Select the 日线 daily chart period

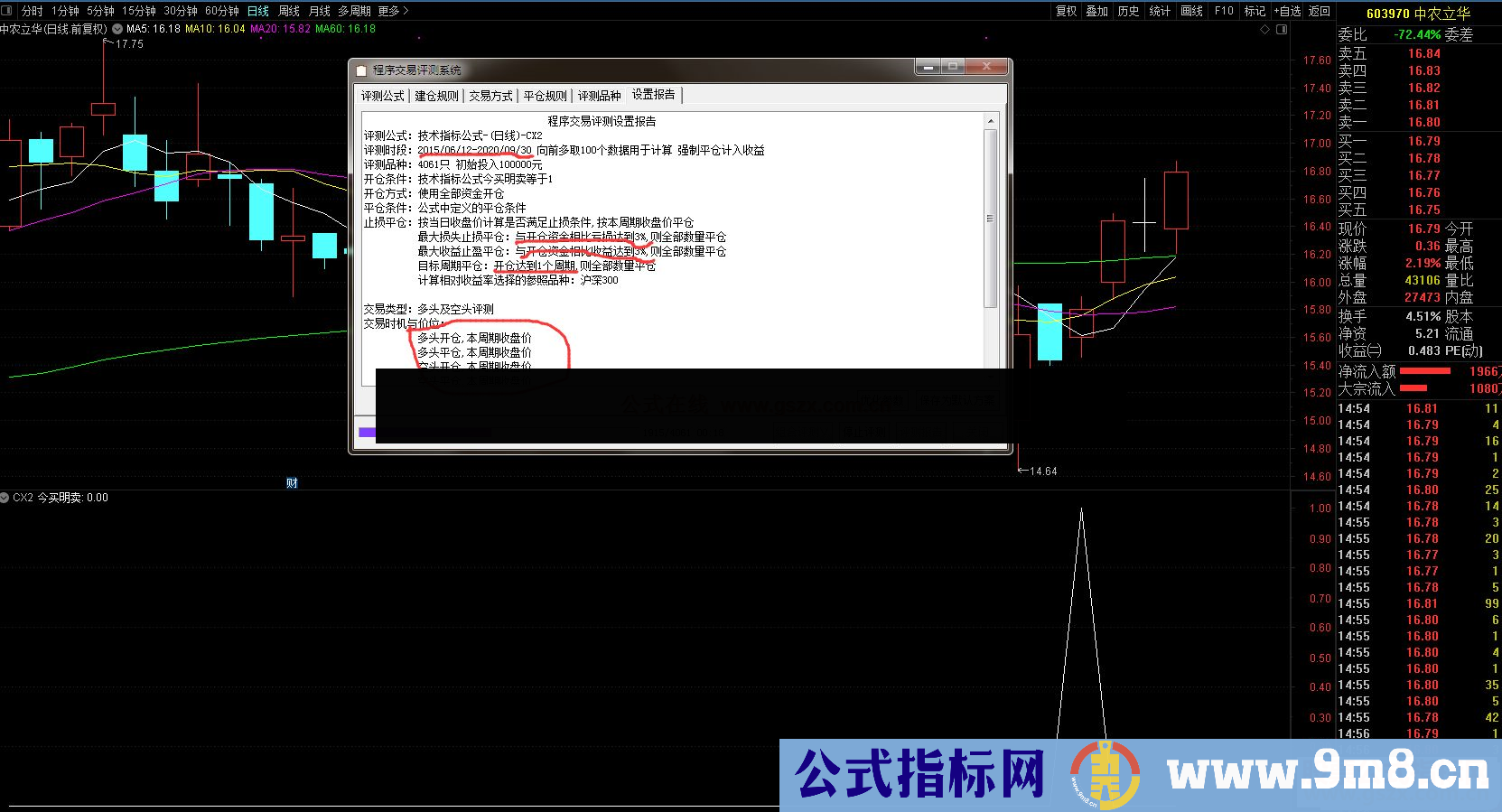[258, 11]
